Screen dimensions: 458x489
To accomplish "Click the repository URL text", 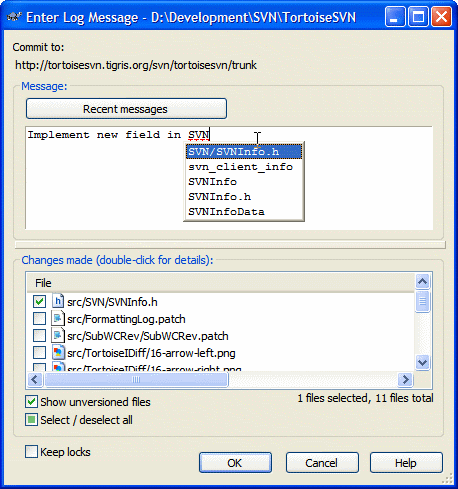I will pos(136,65).
